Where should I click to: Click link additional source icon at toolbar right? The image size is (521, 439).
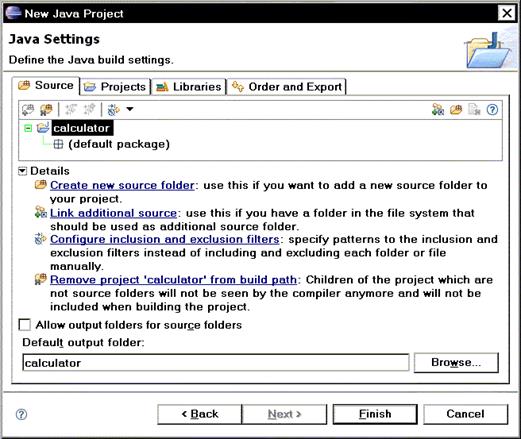[438, 109]
